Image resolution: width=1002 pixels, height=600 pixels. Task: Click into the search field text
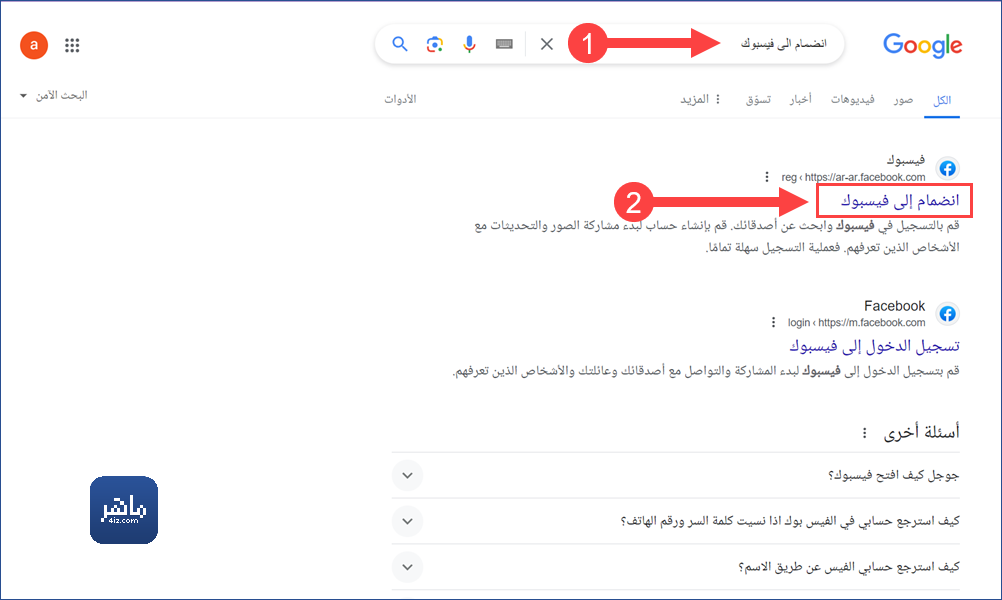[x=783, y=44]
